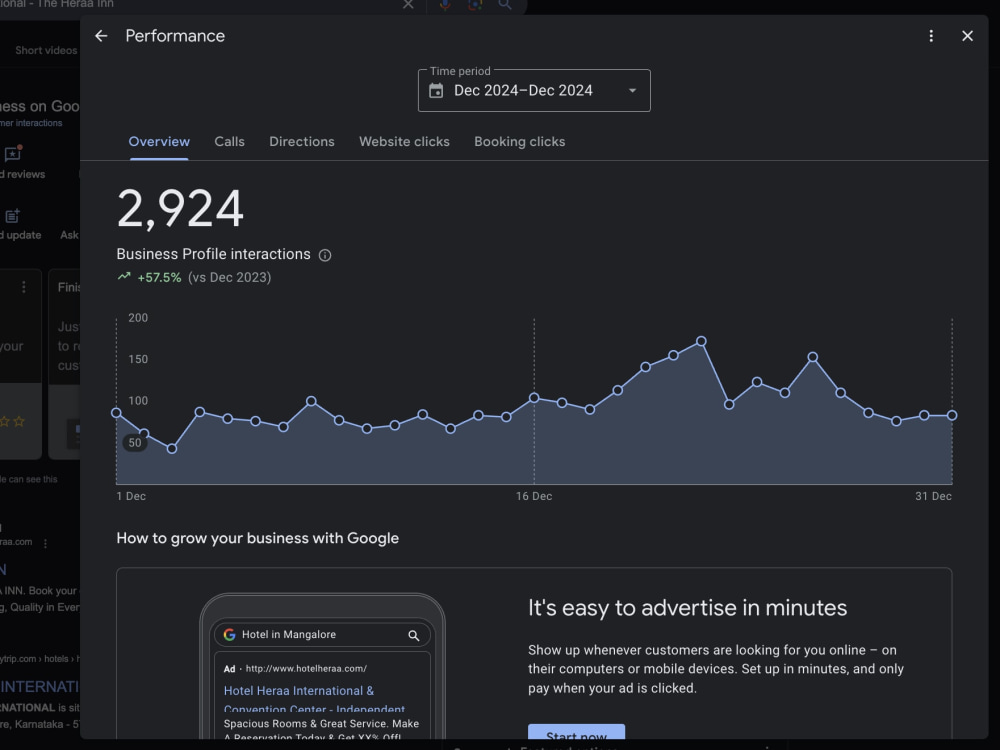Click the star rating in the background card
The height and width of the screenshot is (750, 1000).
point(13,422)
